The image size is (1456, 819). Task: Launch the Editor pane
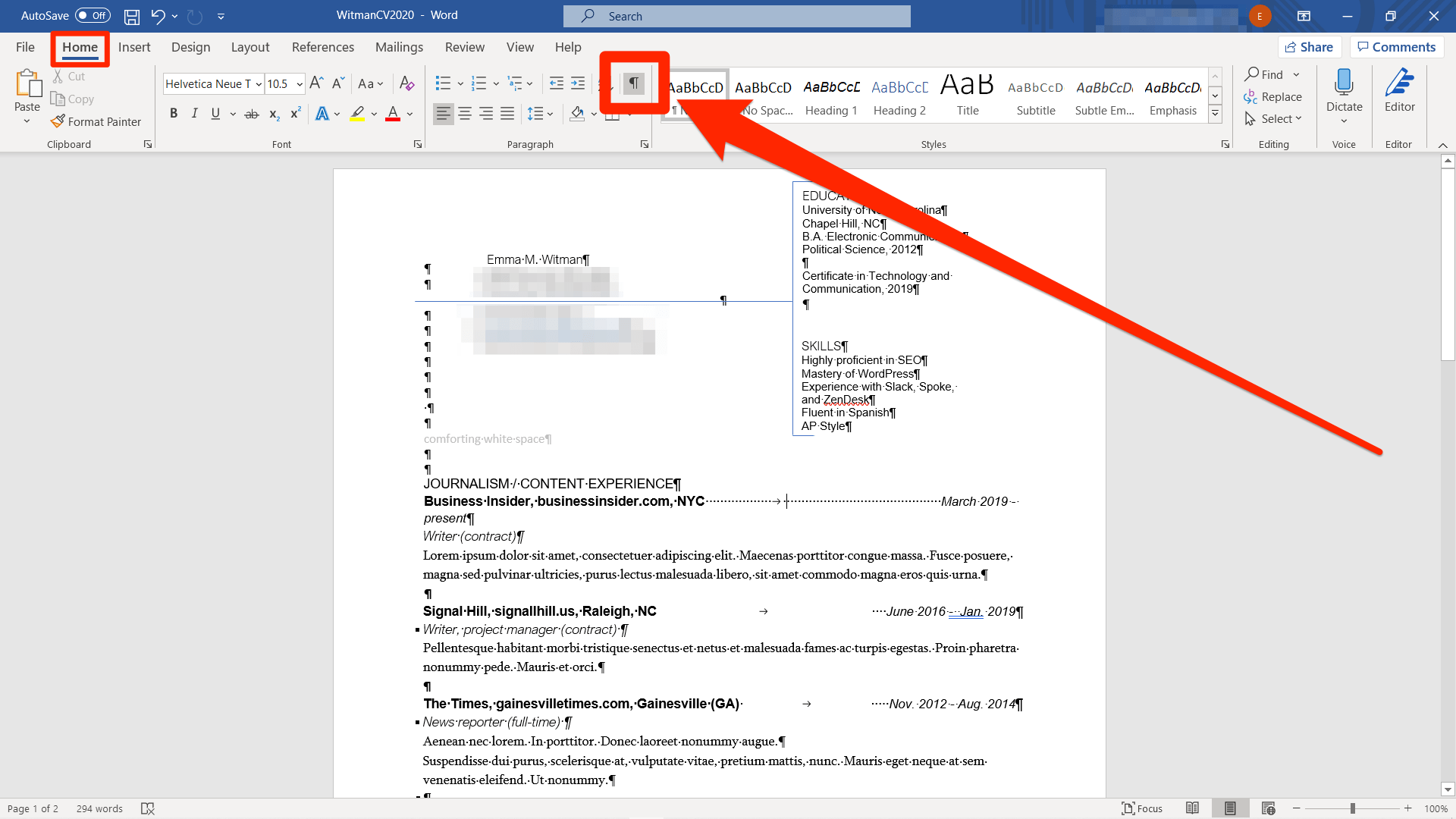coord(1399,93)
